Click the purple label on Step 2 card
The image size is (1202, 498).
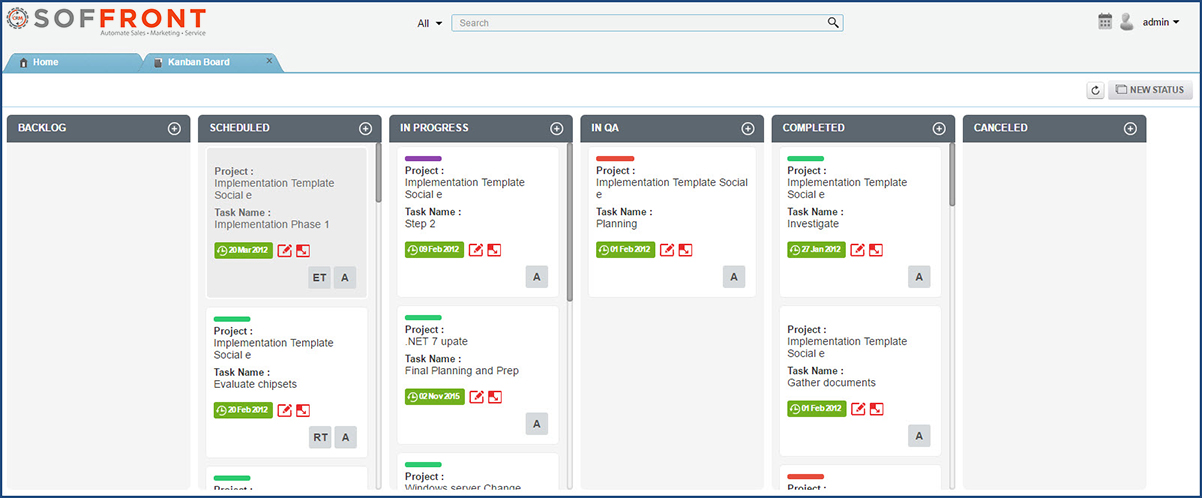click(x=423, y=158)
